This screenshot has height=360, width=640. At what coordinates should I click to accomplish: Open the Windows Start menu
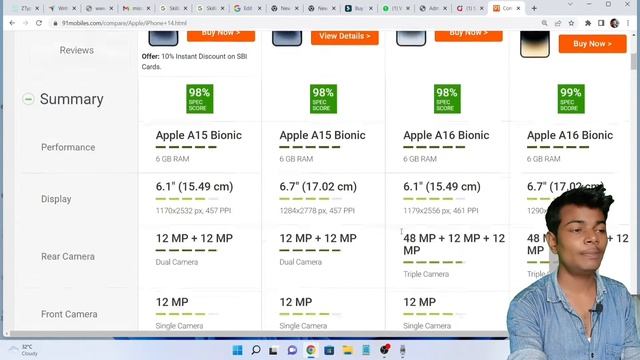pos(237,350)
